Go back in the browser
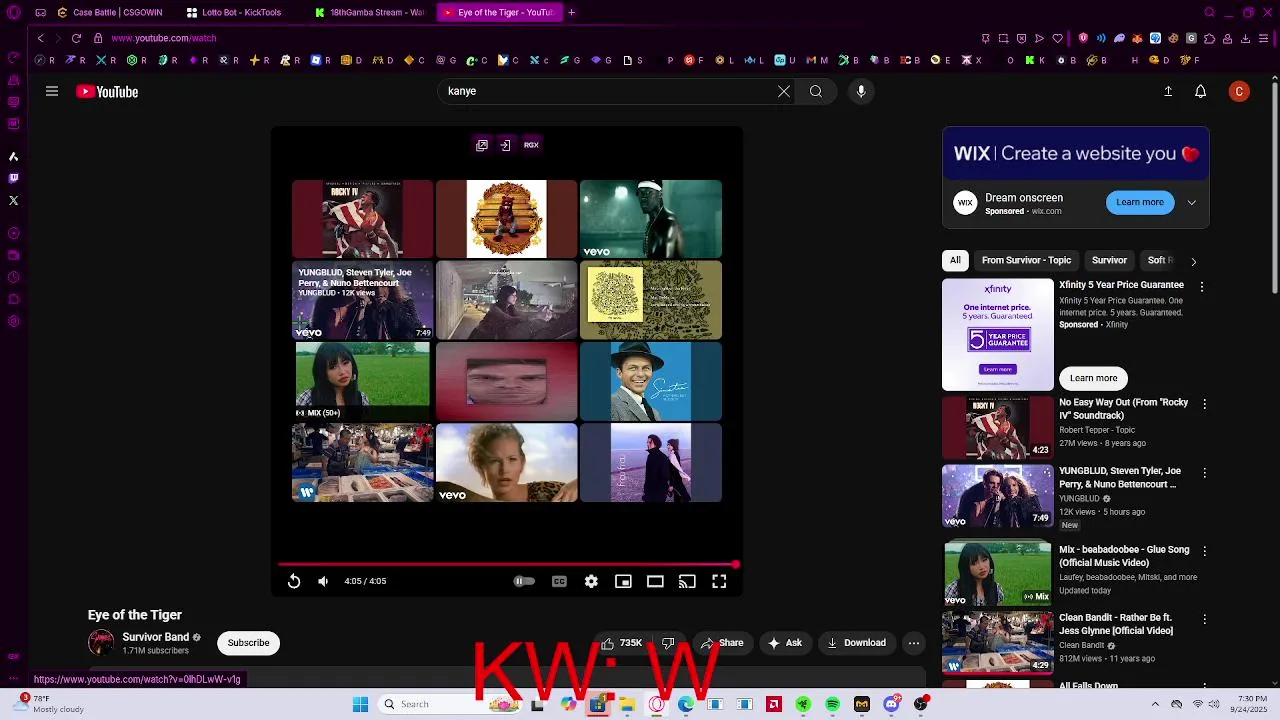This screenshot has width=1280, height=720. point(40,38)
